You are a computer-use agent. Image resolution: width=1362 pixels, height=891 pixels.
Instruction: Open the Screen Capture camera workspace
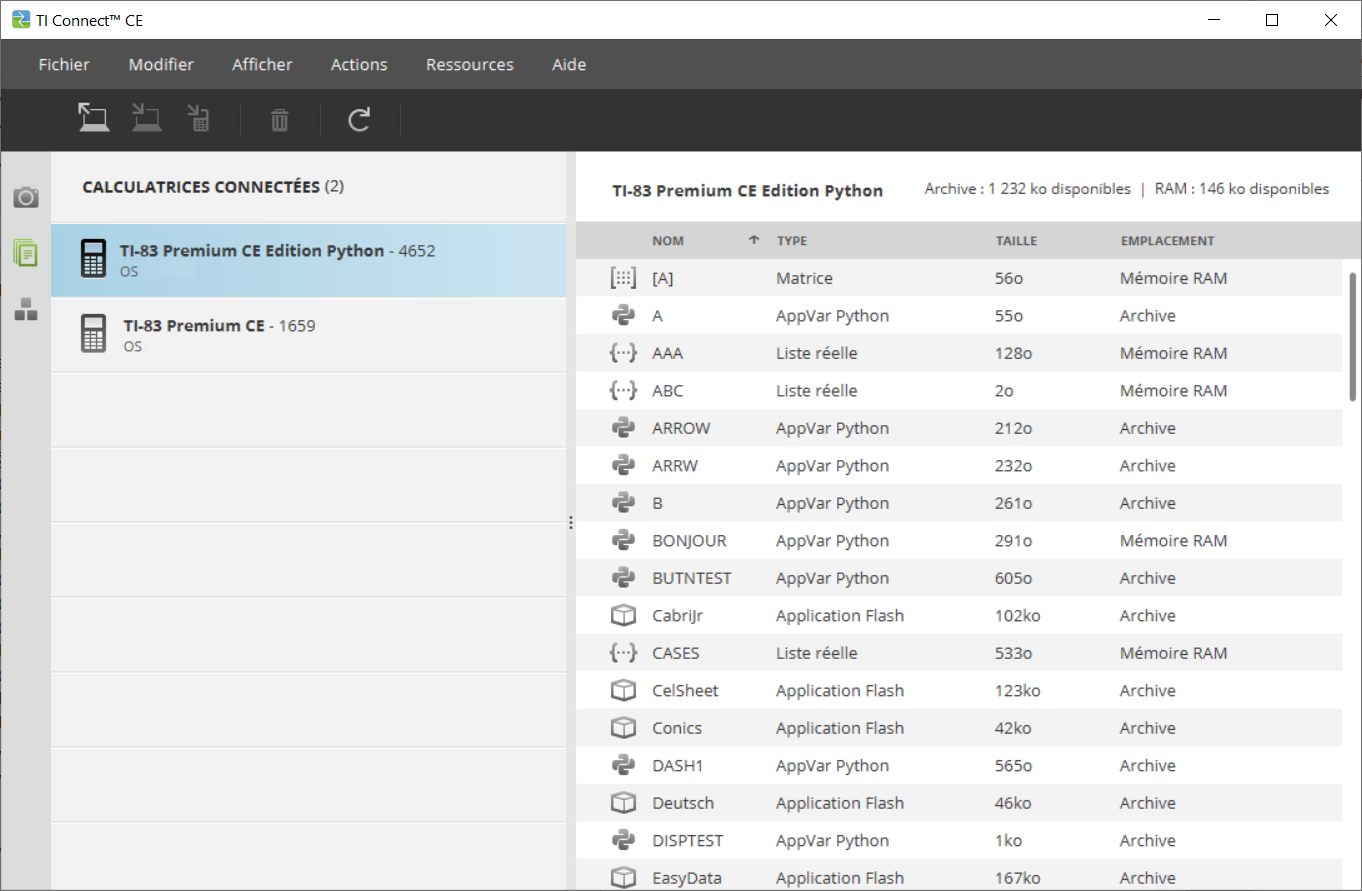coord(26,198)
